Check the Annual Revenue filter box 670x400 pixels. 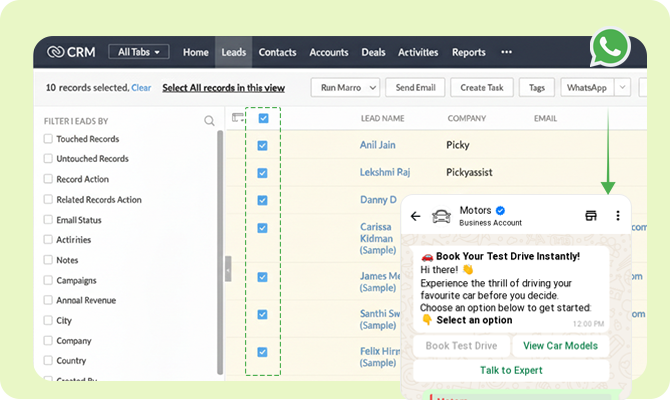[x=48, y=300]
